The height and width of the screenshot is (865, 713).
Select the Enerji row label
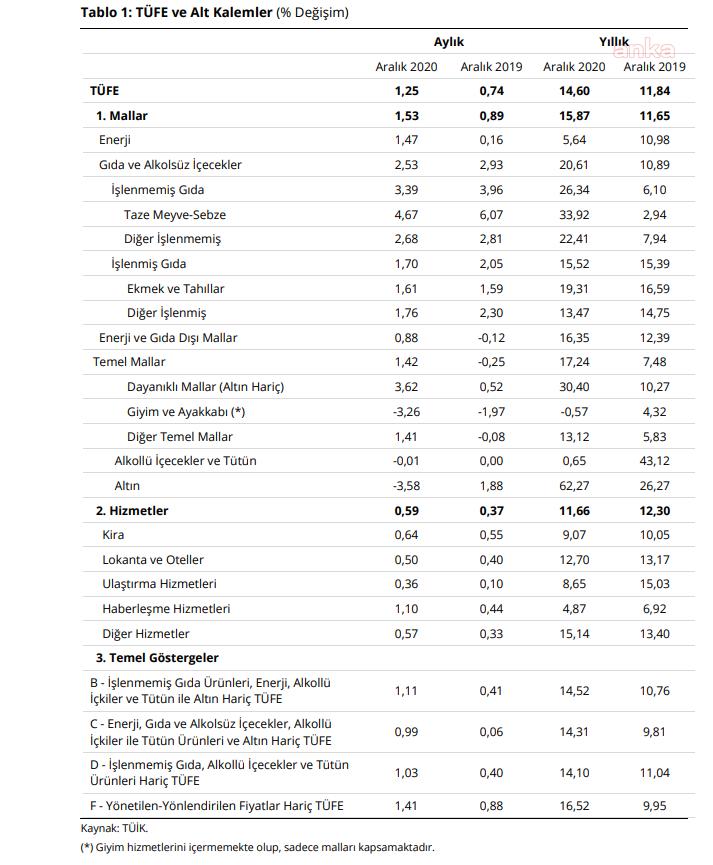115,140
